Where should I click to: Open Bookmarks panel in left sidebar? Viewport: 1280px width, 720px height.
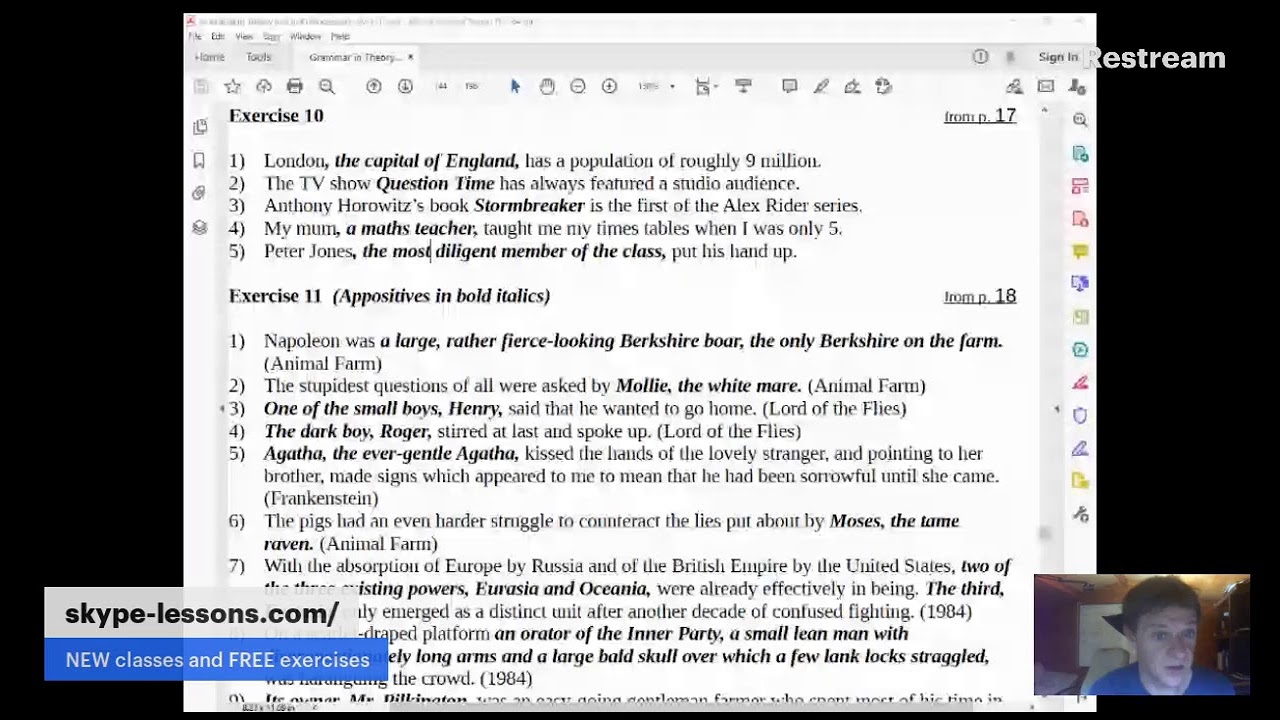tap(199, 160)
